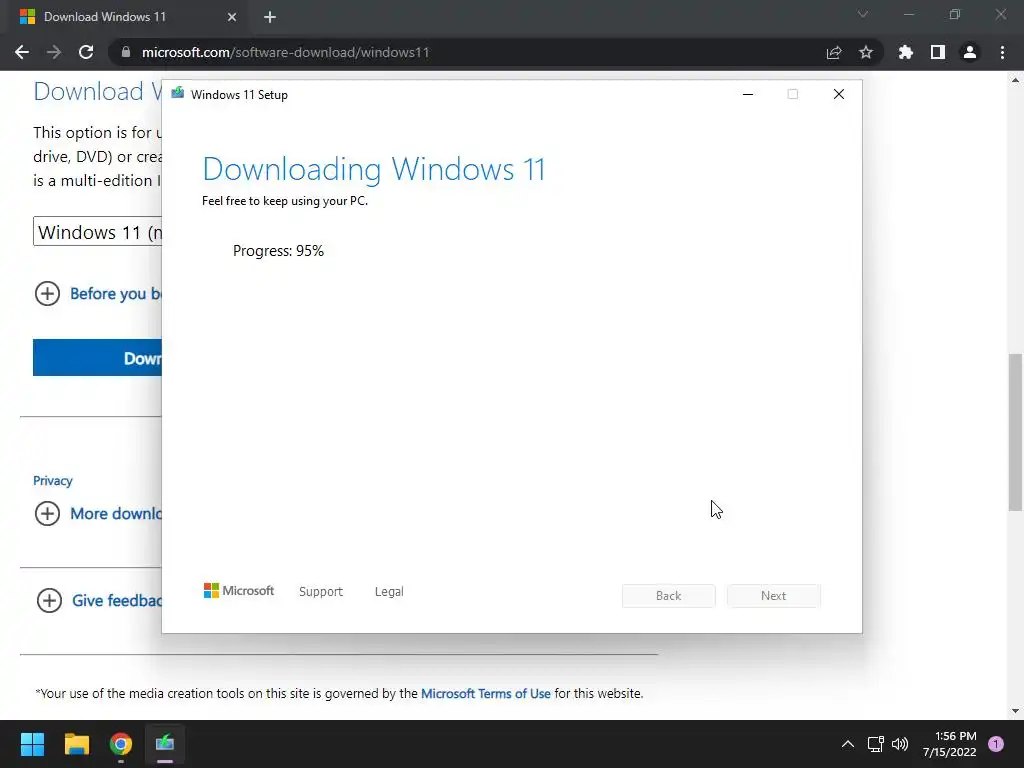Open Chrome tab search chevron
The width and height of the screenshot is (1024, 768).
pos(863,14)
